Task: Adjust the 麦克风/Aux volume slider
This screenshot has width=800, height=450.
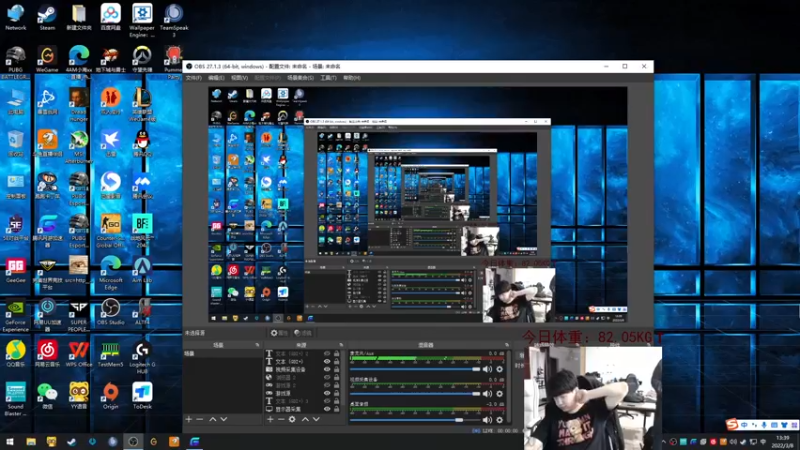Action: click(x=415, y=369)
